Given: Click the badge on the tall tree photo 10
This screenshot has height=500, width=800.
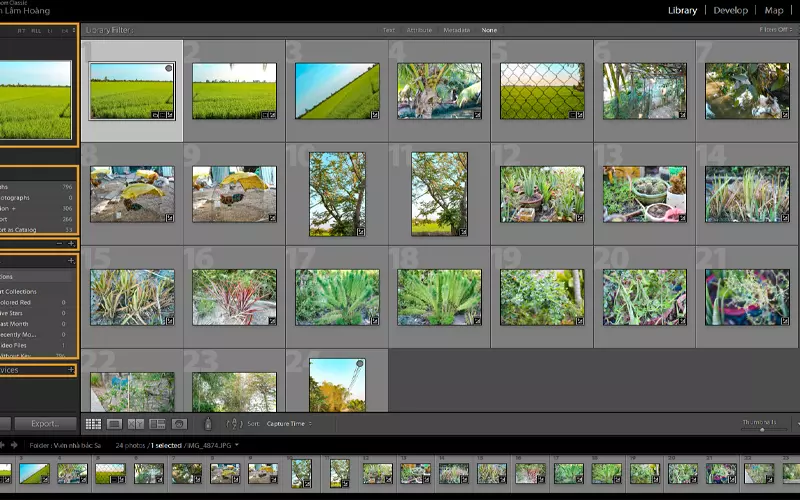Looking at the screenshot, I should click(361, 232).
